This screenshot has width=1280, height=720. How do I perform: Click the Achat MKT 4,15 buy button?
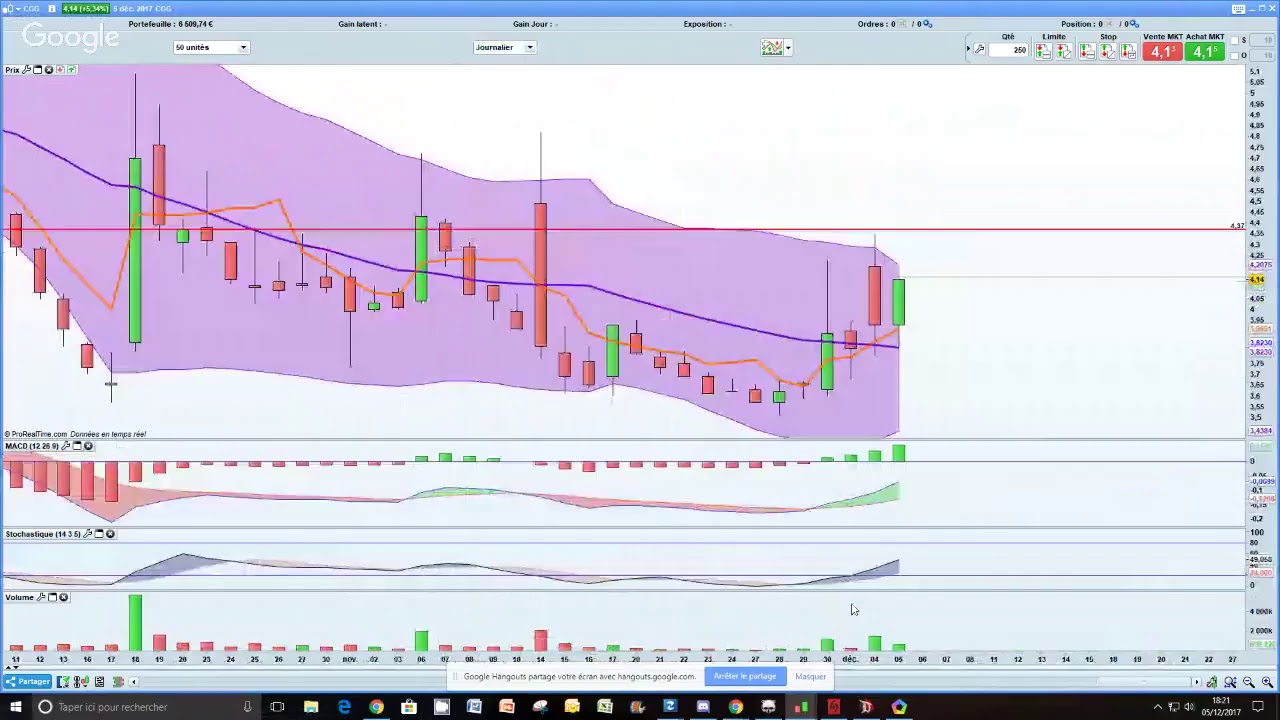pos(1204,51)
